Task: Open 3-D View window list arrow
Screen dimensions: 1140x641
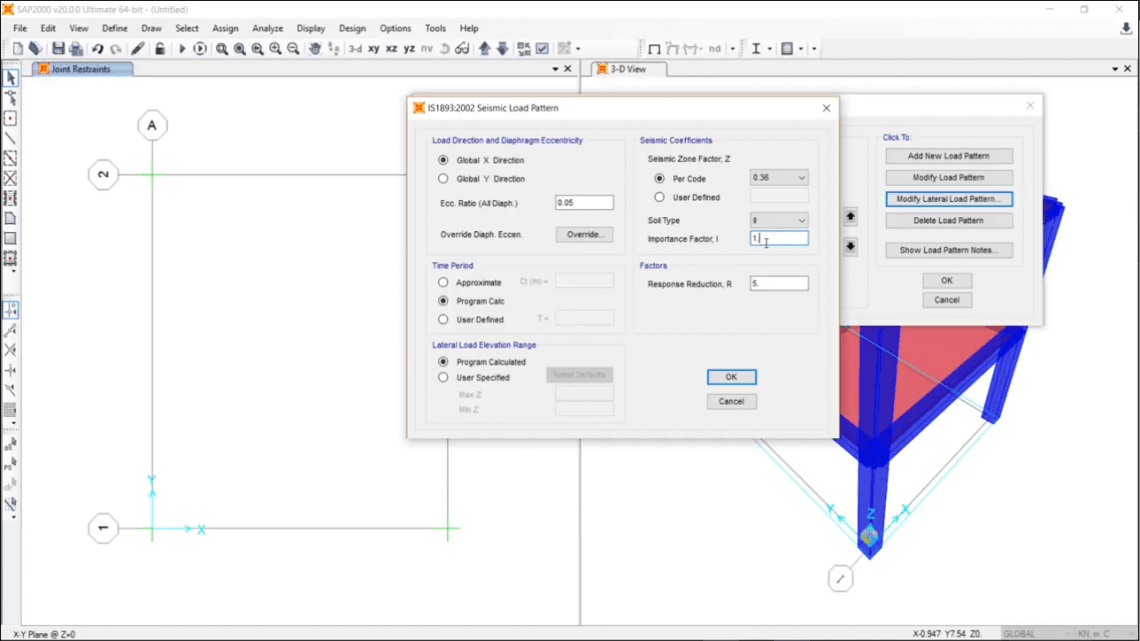Action: click(1115, 69)
